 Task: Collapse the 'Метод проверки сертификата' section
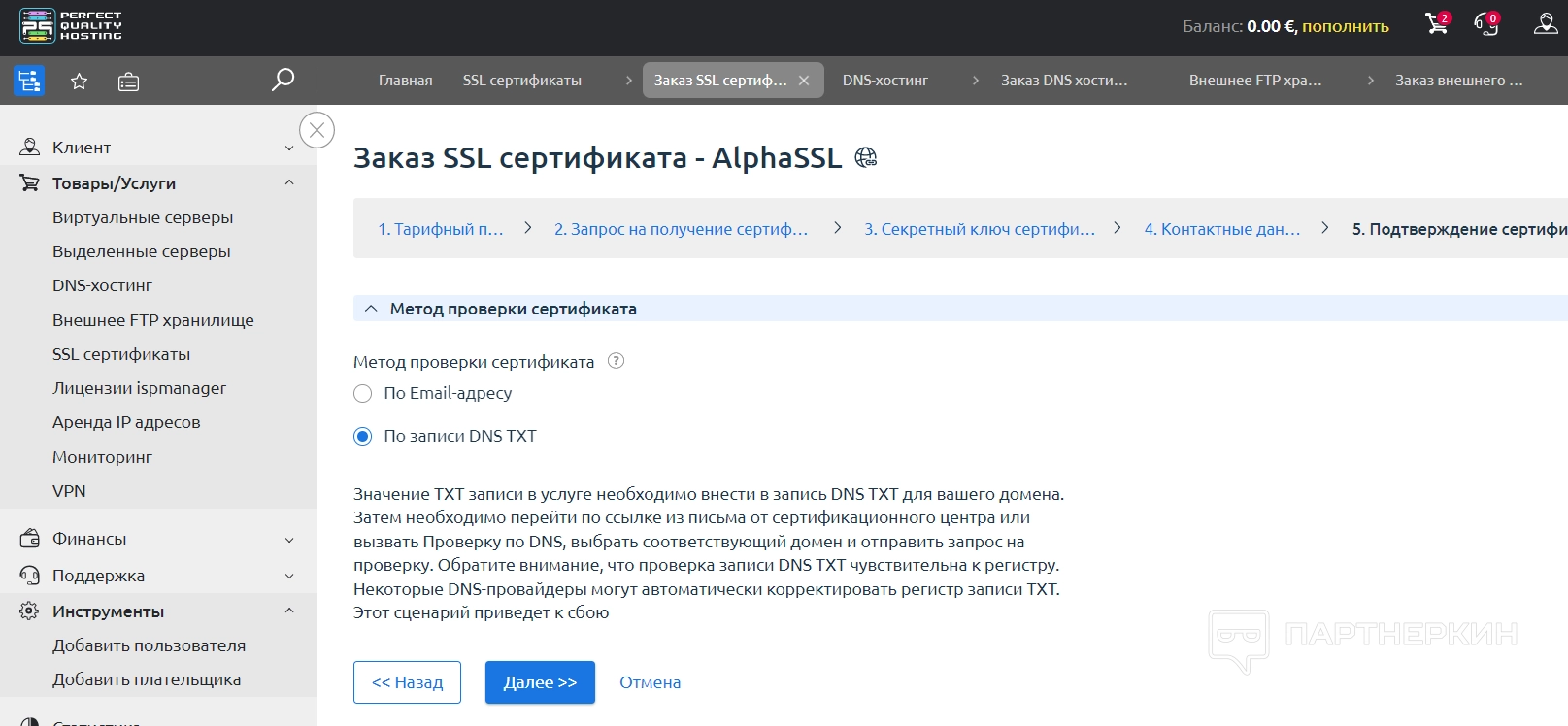coord(370,309)
